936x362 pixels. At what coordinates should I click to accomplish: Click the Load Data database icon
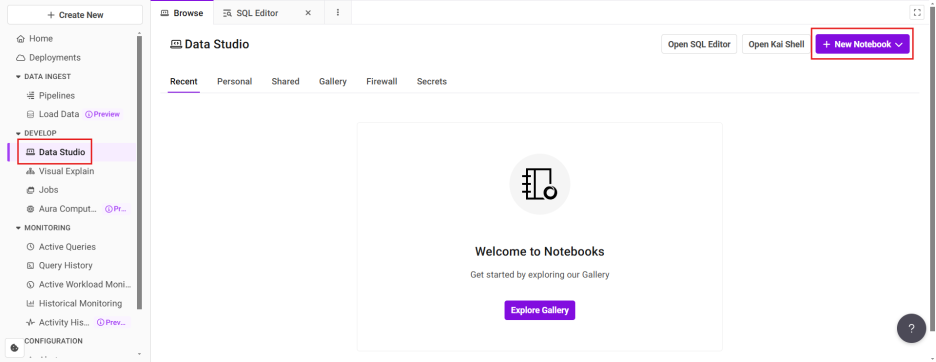pyautogui.click(x=31, y=114)
